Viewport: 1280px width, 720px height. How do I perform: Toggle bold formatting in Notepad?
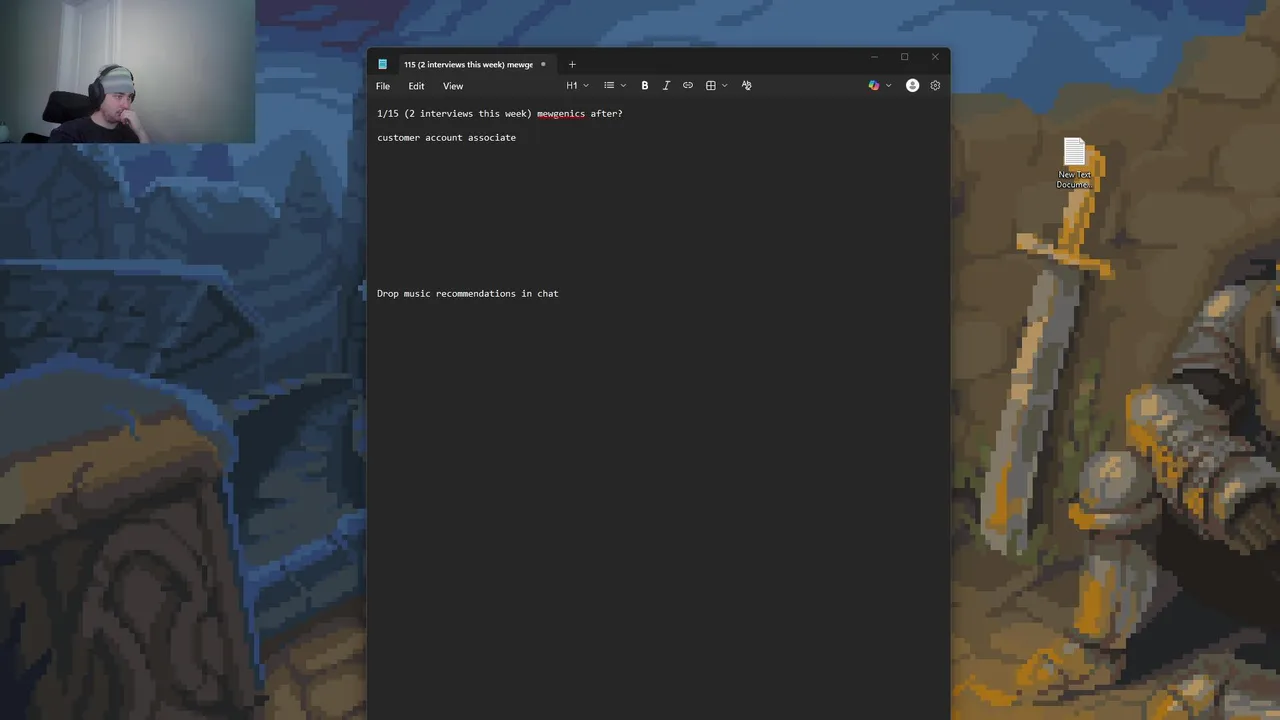[645, 86]
